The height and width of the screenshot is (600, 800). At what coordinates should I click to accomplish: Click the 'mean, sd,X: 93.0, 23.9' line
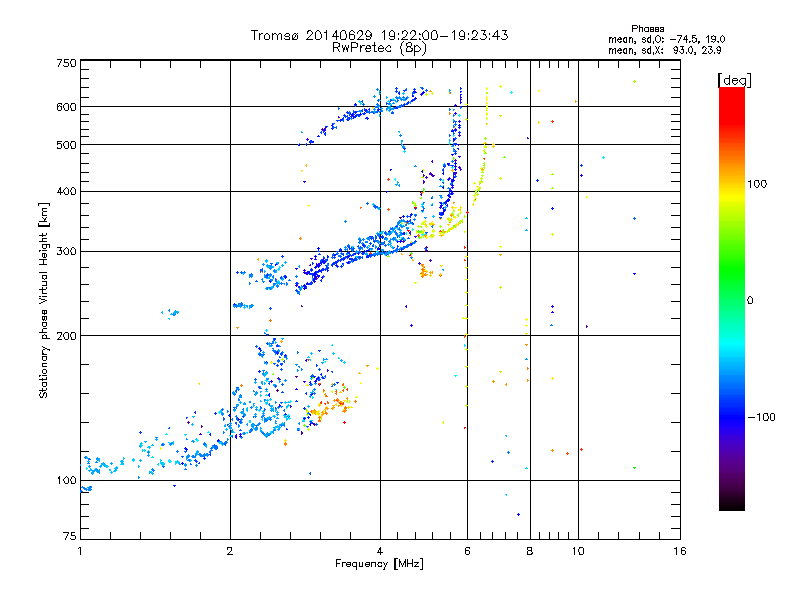point(664,50)
